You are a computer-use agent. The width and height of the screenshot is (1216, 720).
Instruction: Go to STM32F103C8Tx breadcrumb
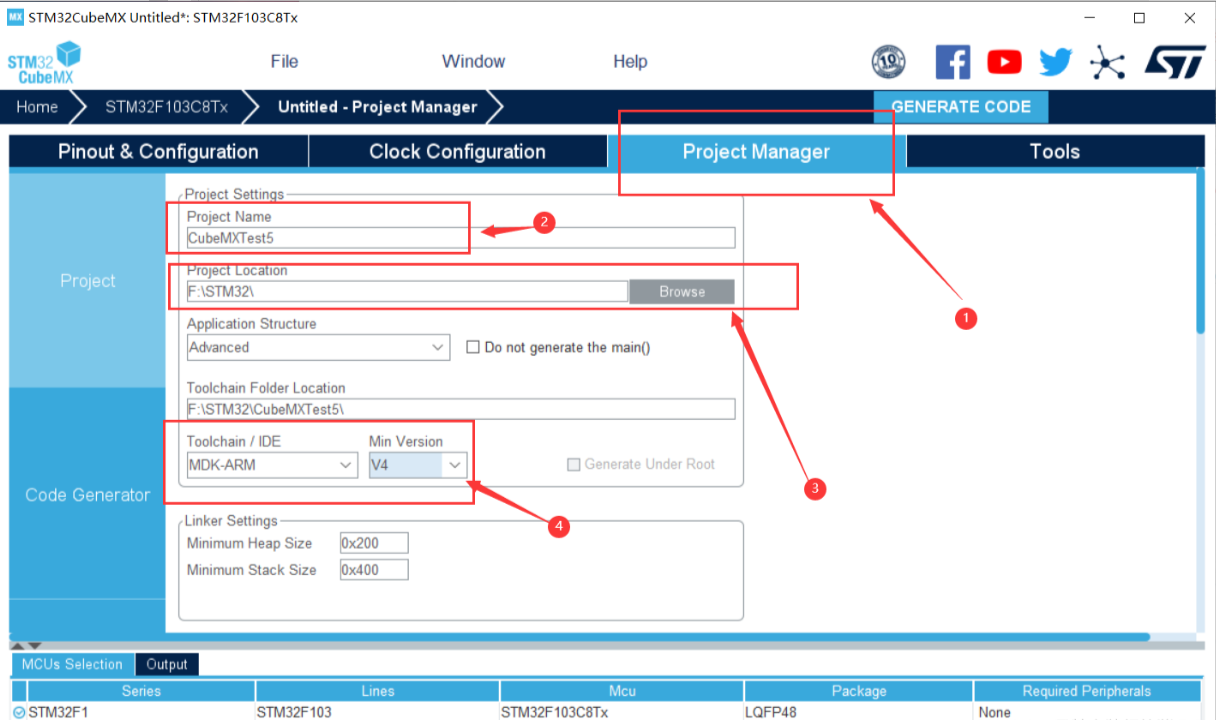coord(167,107)
